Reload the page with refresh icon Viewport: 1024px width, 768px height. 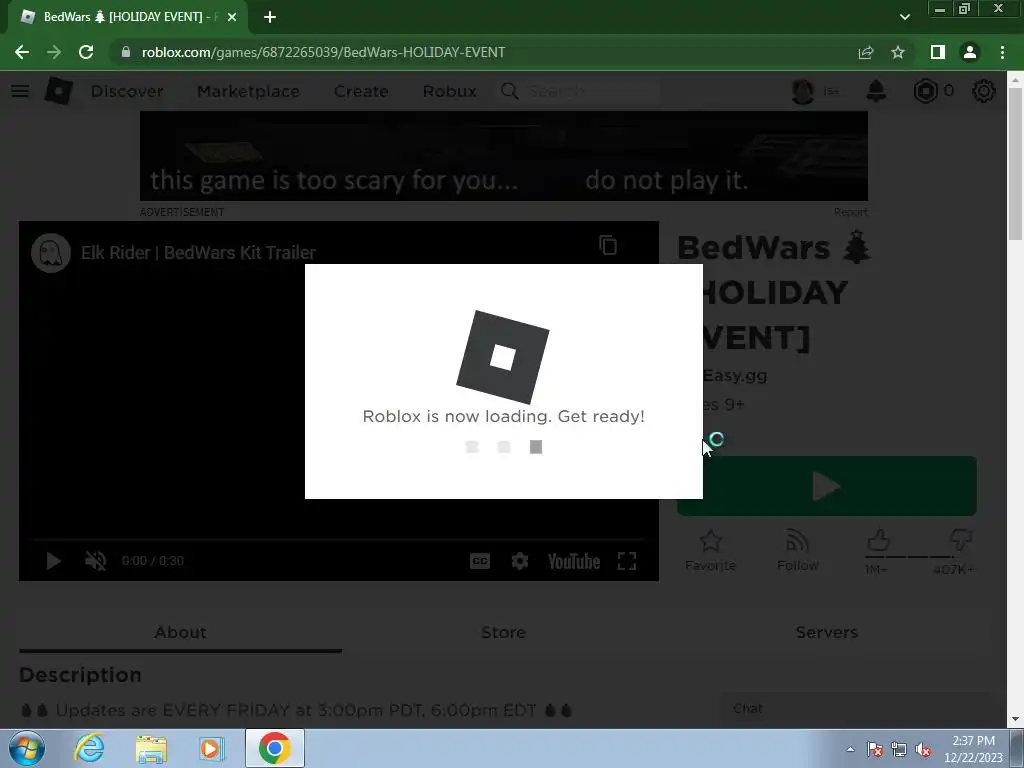pos(86,52)
